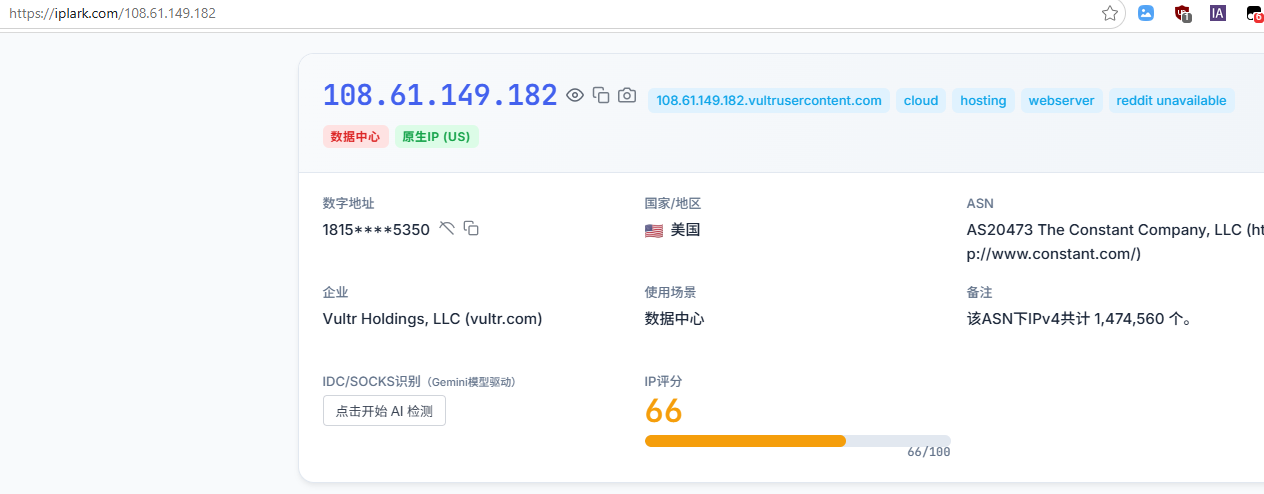The height and width of the screenshot is (494, 1264).
Task: Open the blue image extension icon
Action: pos(1146,14)
